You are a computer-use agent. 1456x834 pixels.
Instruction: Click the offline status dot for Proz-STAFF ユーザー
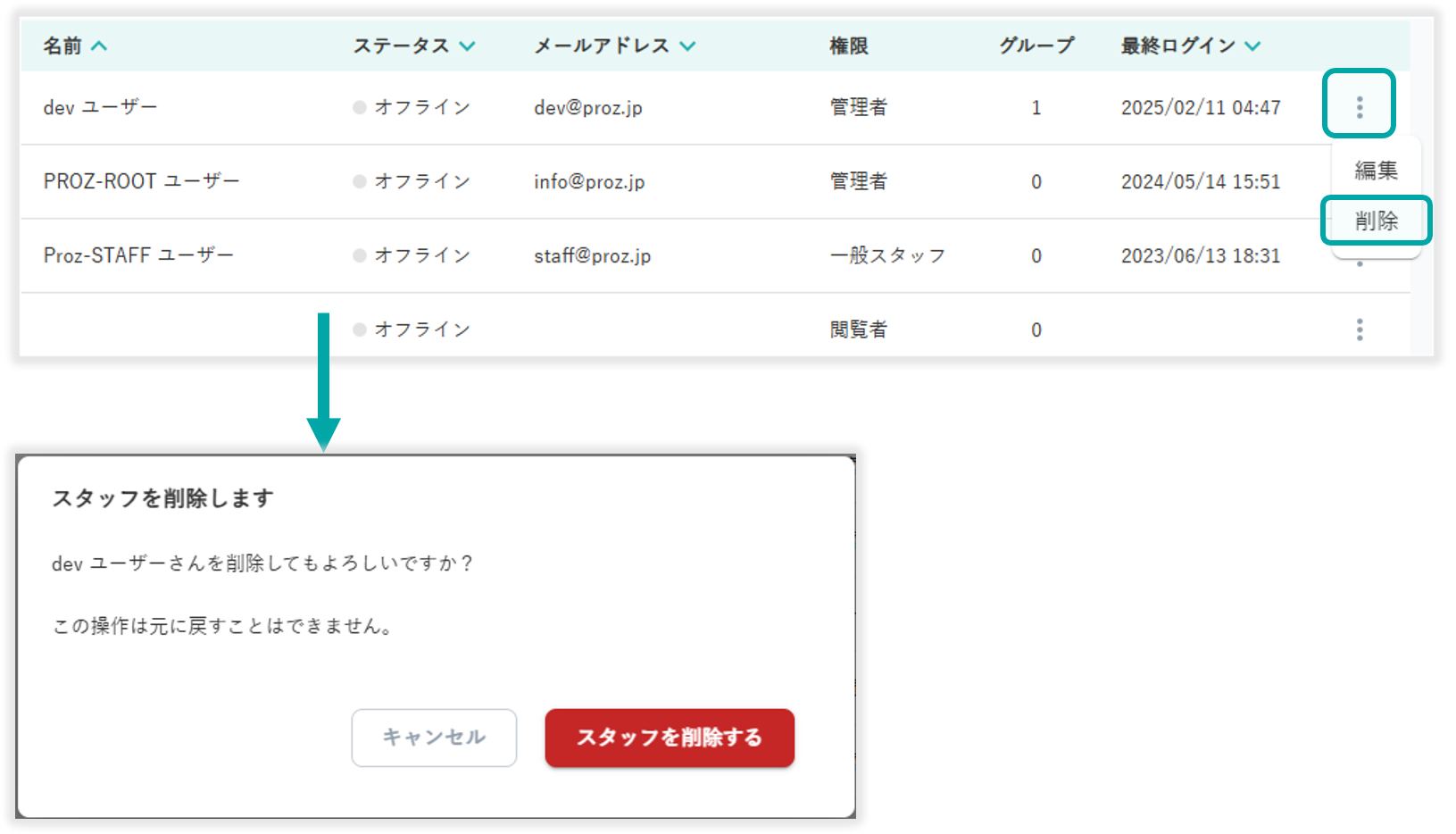click(360, 255)
